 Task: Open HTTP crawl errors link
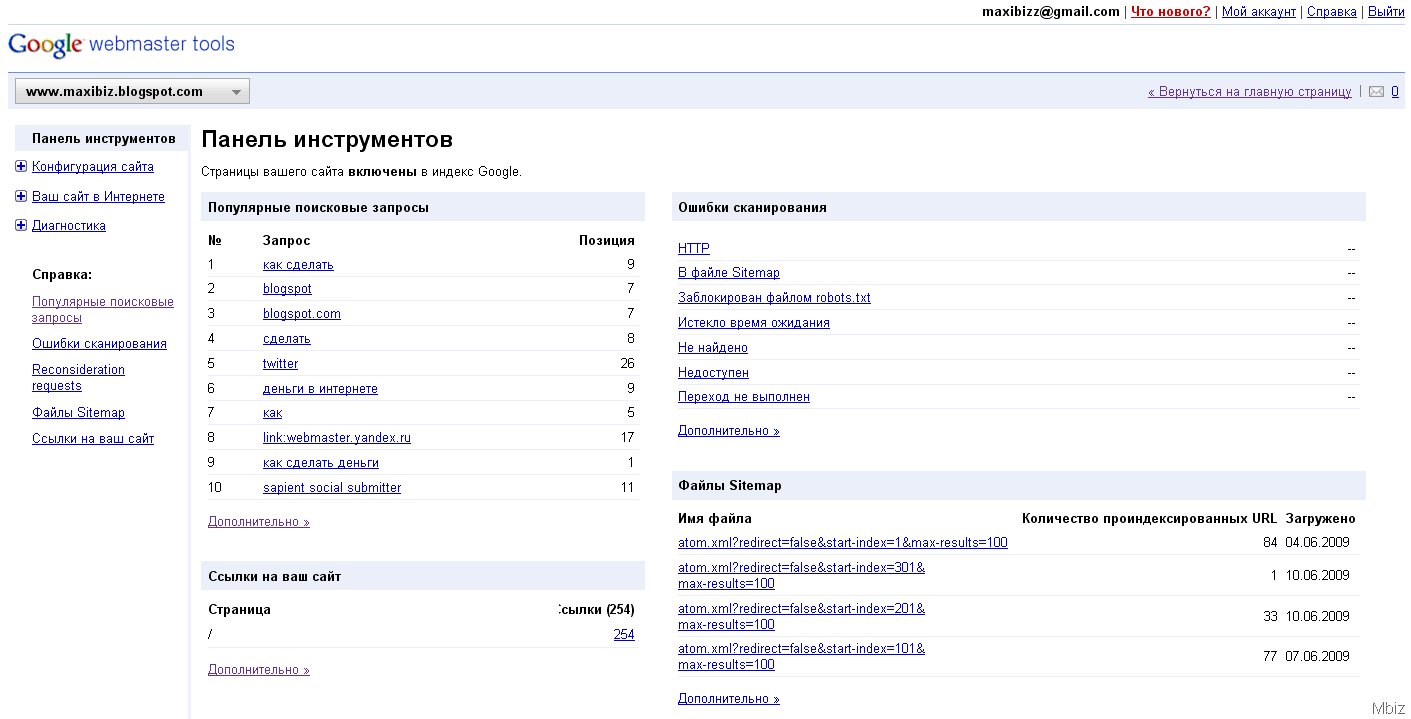click(x=694, y=249)
